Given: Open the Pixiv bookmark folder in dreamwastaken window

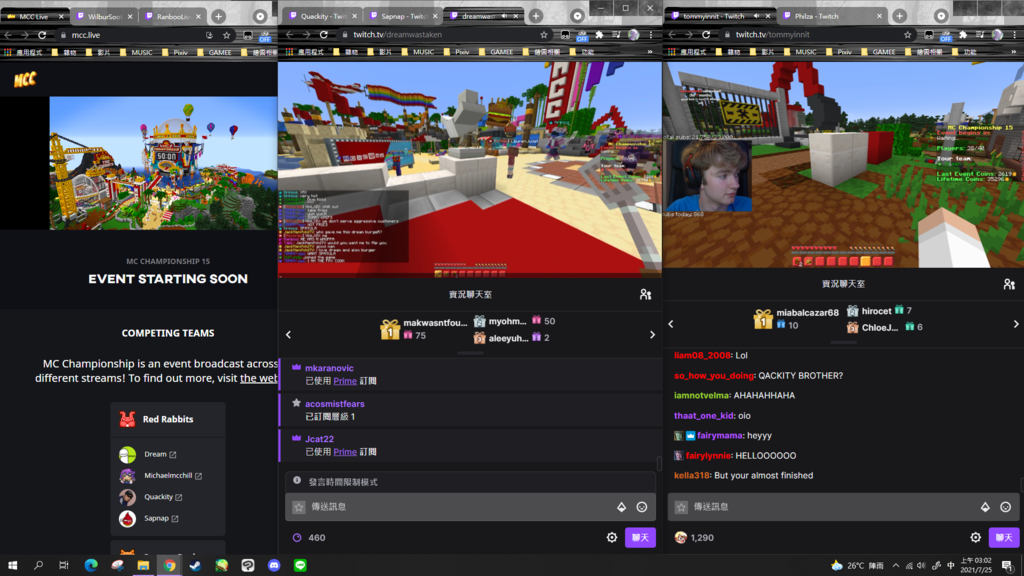Looking at the screenshot, I should (x=456, y=52).
